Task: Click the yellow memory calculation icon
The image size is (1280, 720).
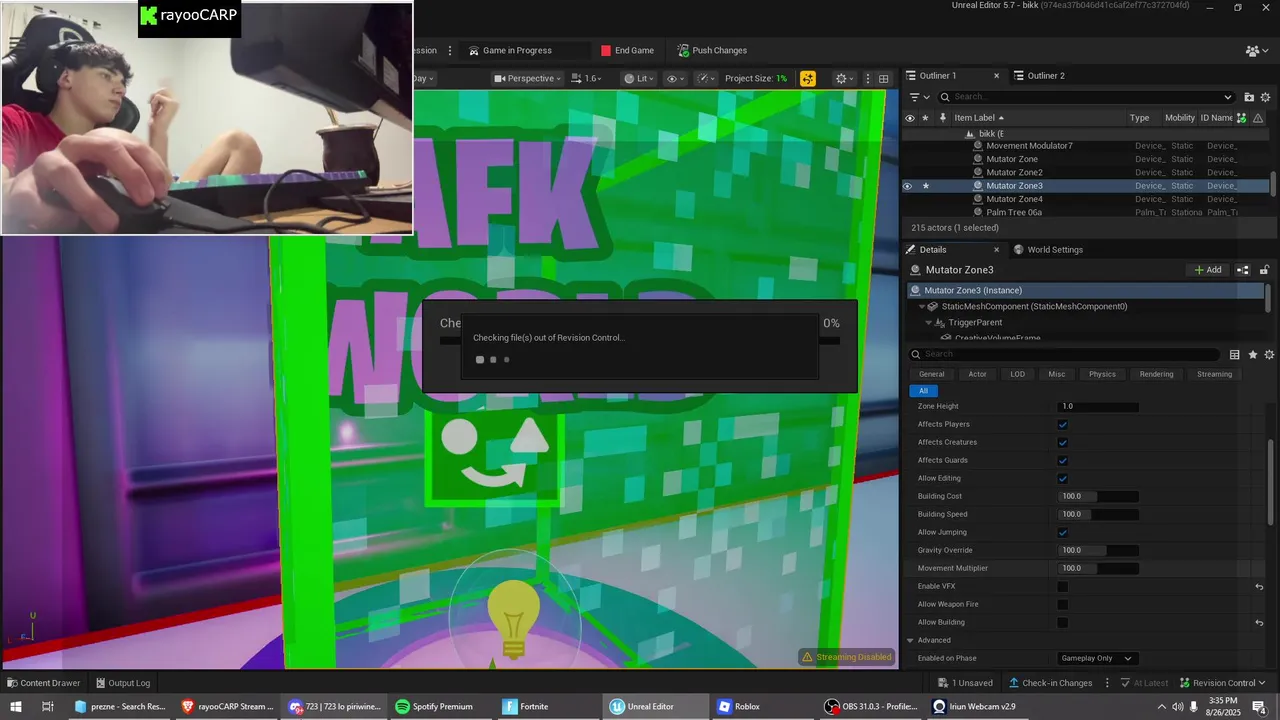Action: 807,78
